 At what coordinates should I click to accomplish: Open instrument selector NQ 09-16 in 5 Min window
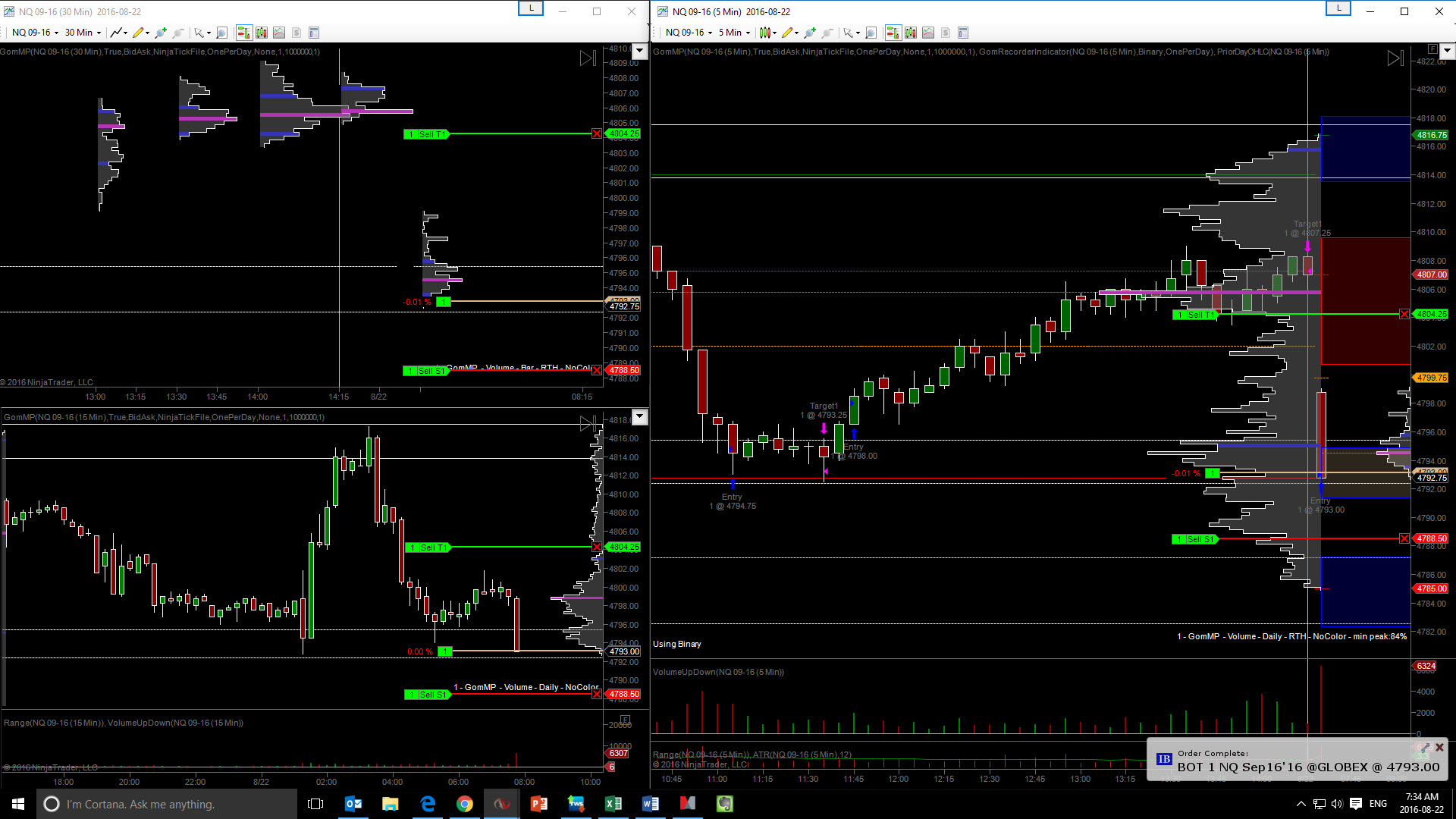(x=689, y=33)
